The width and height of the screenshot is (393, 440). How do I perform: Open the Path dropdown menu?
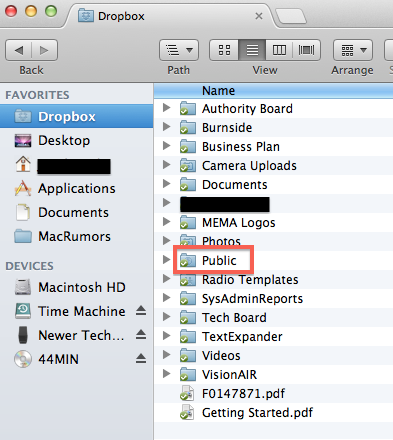pyautogui.click(x=179, y=50)
